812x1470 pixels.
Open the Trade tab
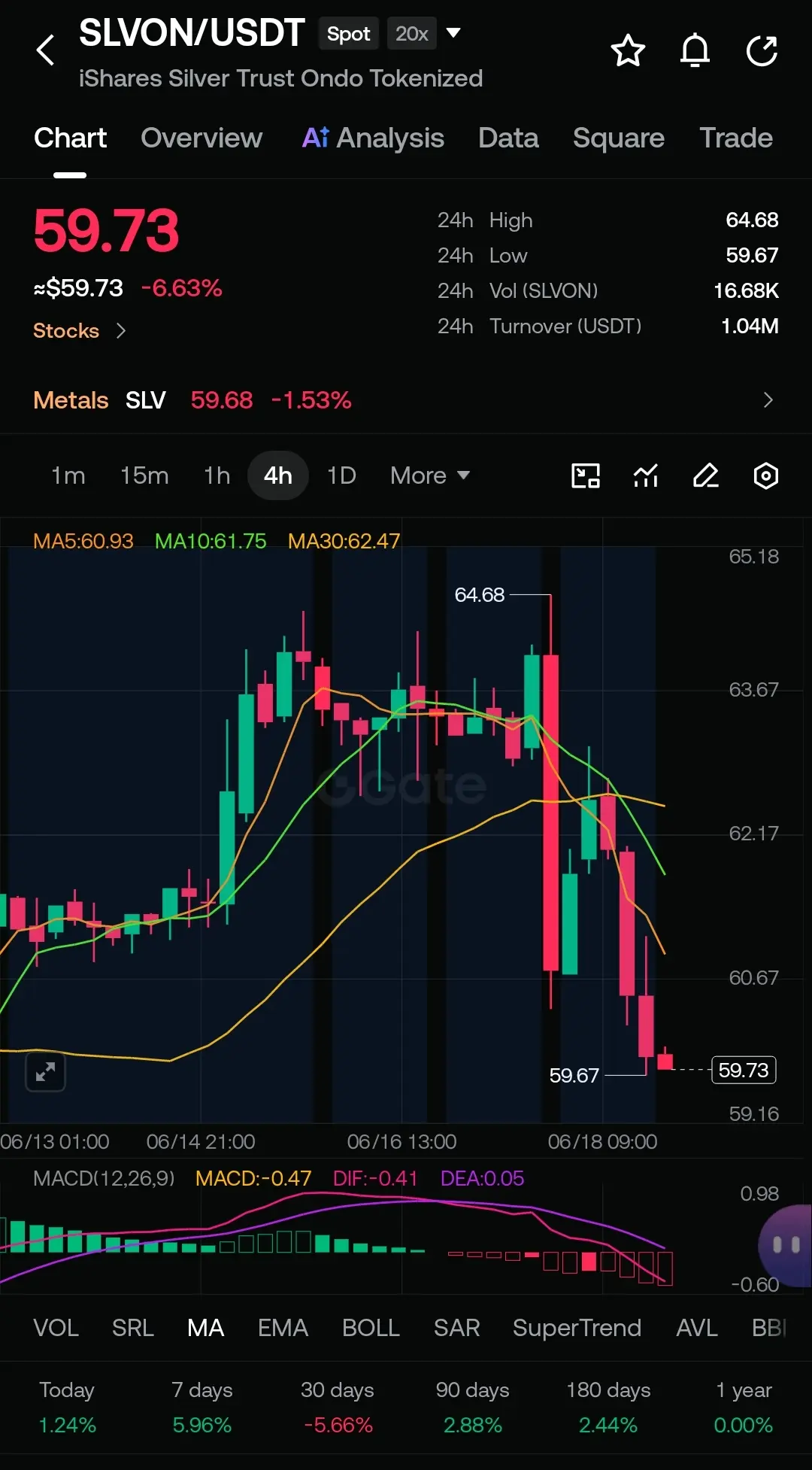click(736, 138)
